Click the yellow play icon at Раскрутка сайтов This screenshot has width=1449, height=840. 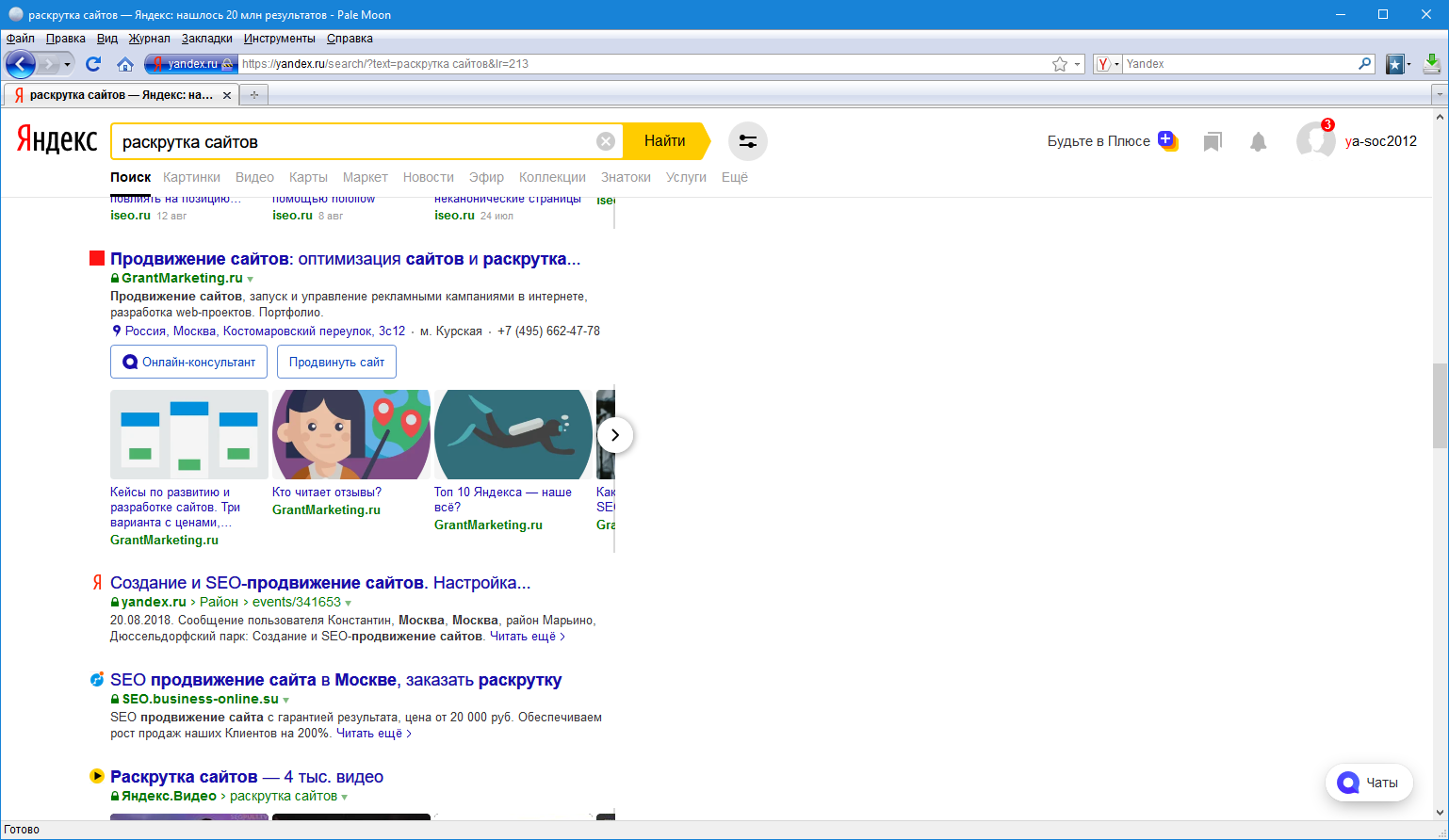click(x=96, y=776)
